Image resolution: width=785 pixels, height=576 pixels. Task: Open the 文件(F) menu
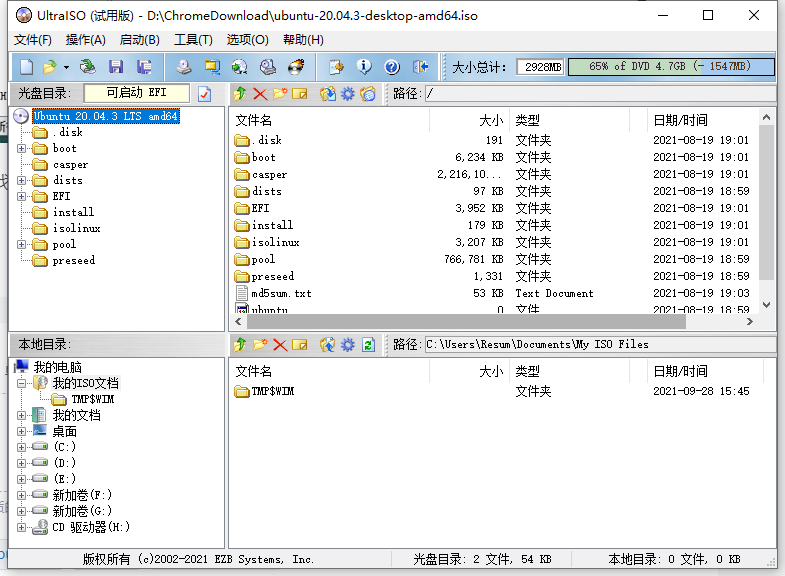point(33,40)
